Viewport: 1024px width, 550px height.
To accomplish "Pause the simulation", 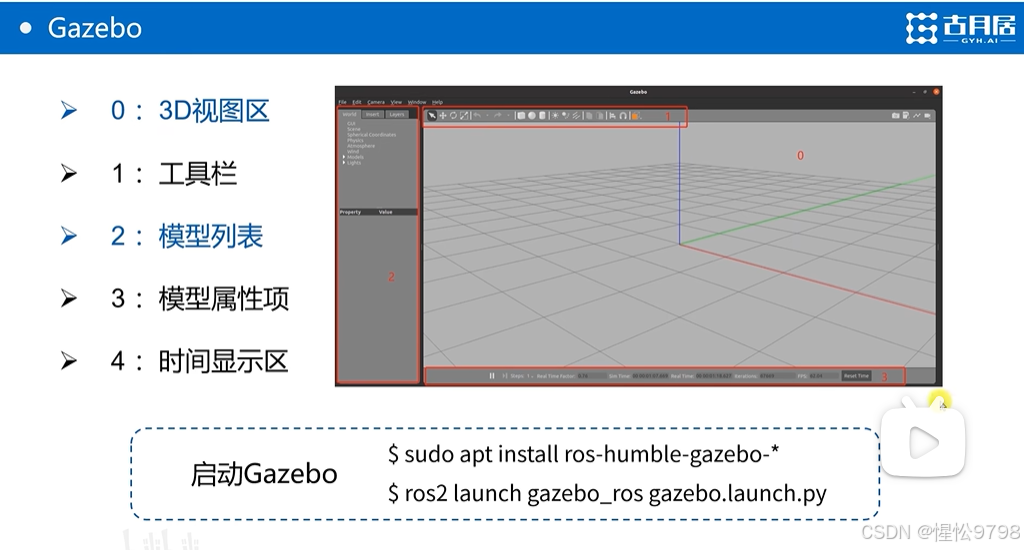I will pos(492,376).
